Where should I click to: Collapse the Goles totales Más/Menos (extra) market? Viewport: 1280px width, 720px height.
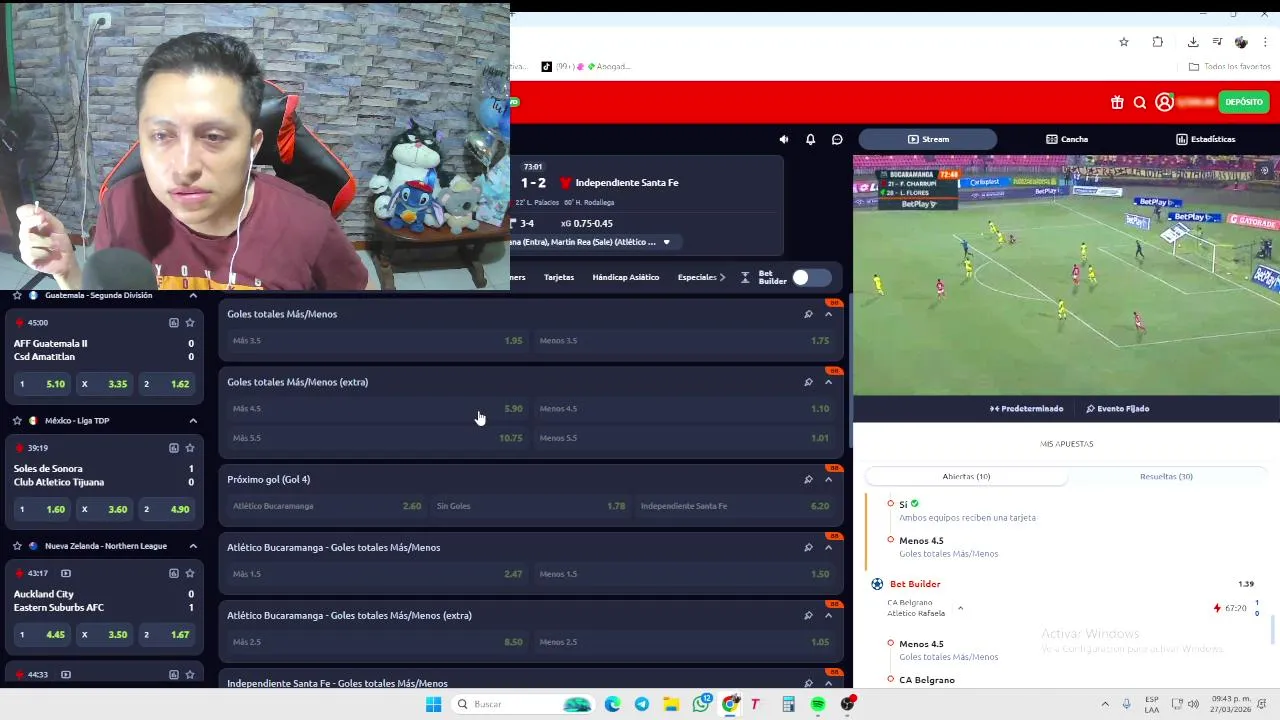(828, 382)
